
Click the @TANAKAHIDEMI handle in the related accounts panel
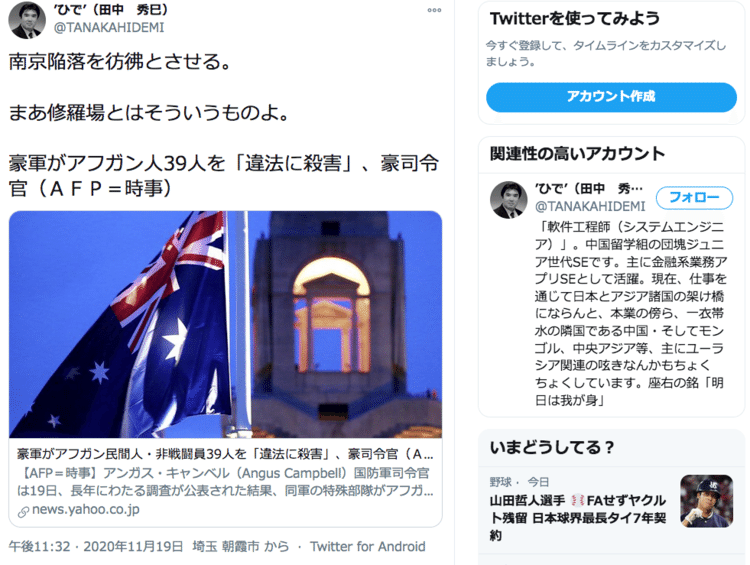[590, 206]
